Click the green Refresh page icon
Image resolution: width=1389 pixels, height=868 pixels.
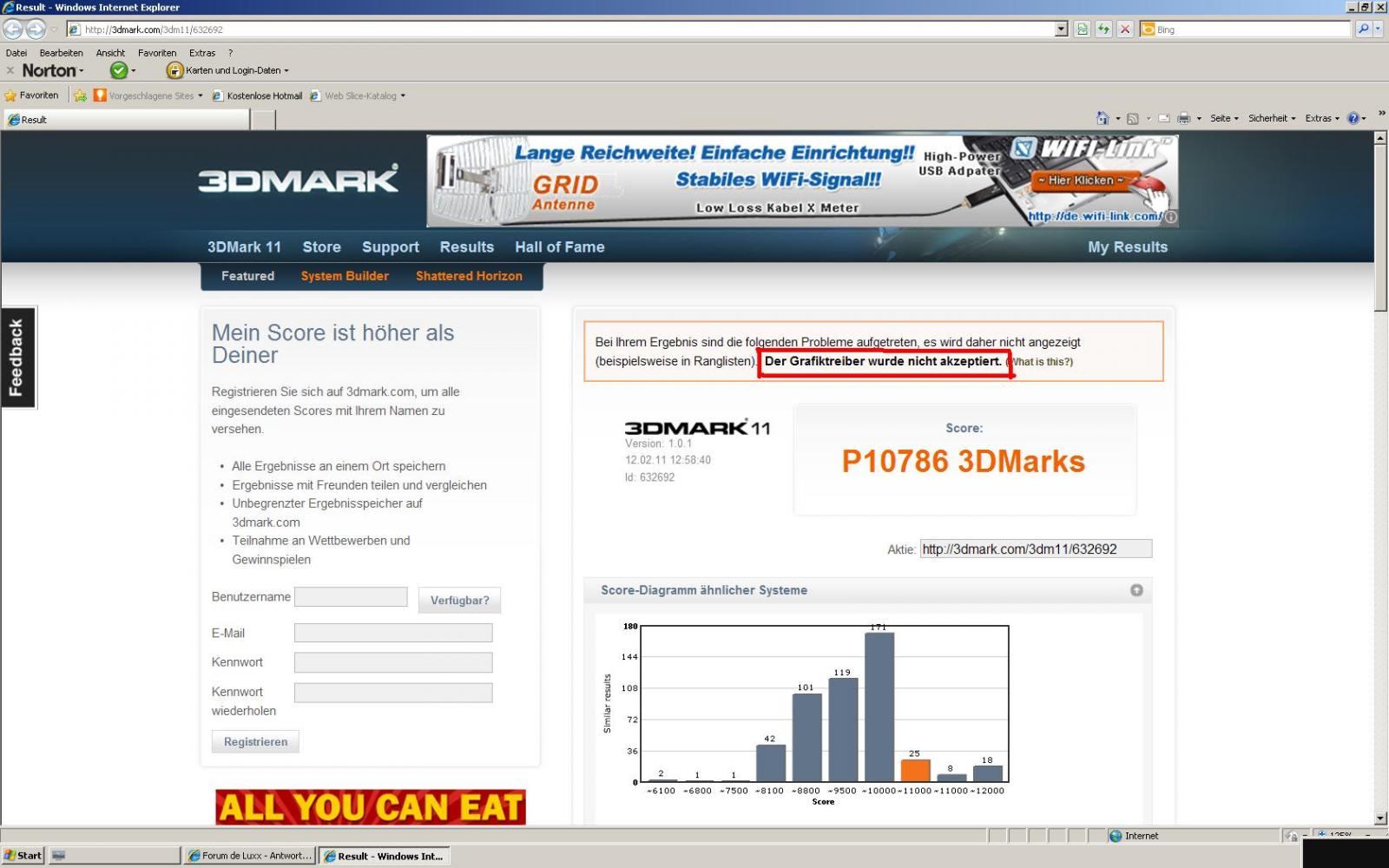(1103, 30)
